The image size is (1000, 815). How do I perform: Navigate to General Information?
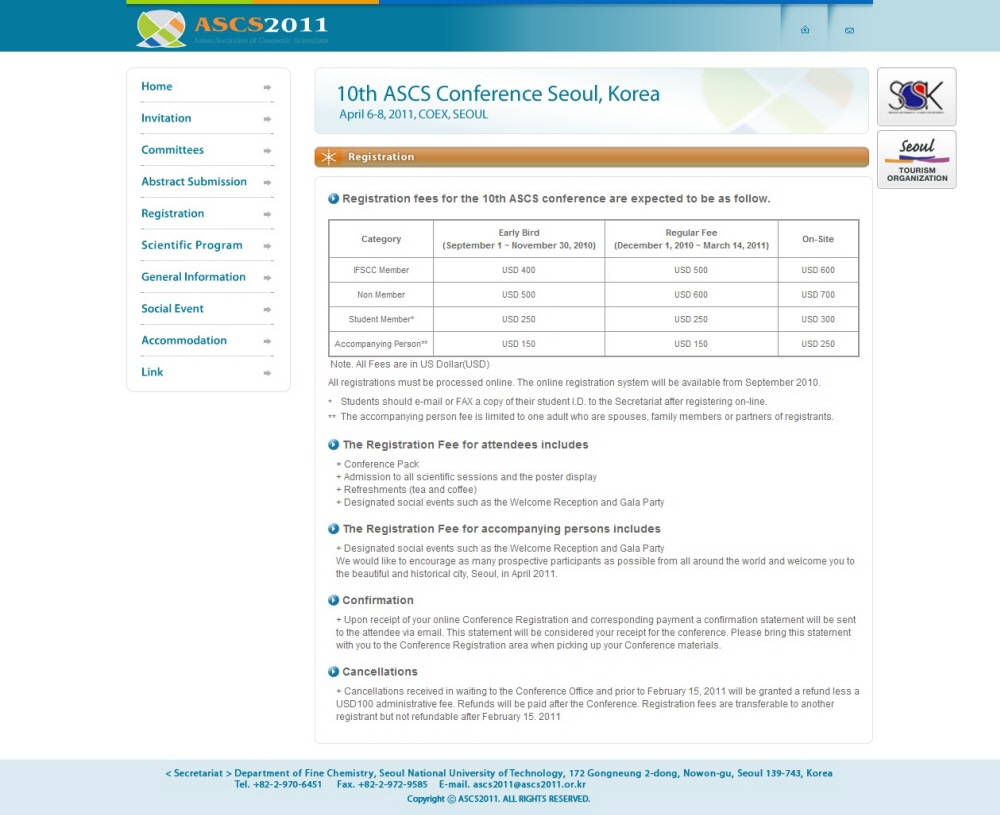193,277
